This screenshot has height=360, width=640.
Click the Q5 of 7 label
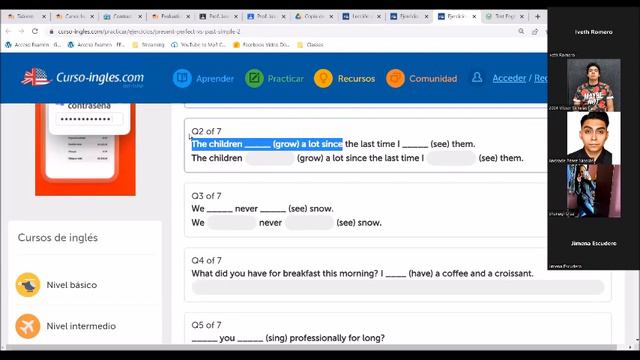[x=207, y=325]
